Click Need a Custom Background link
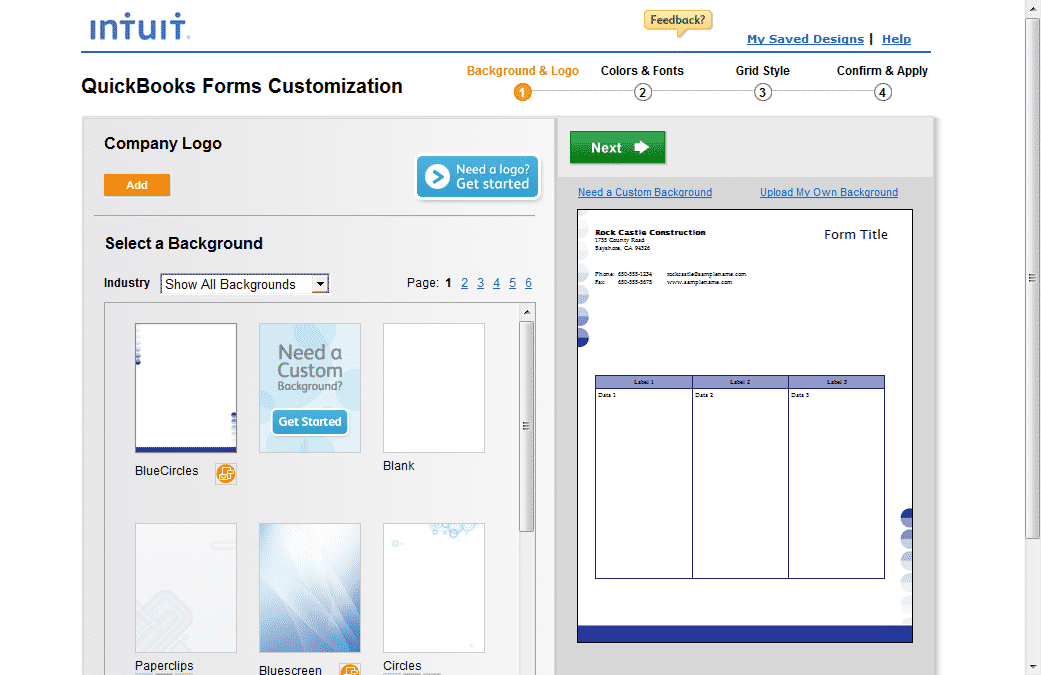The height and width of the screenshot is (675, 1041). click(x=645, y=192)
